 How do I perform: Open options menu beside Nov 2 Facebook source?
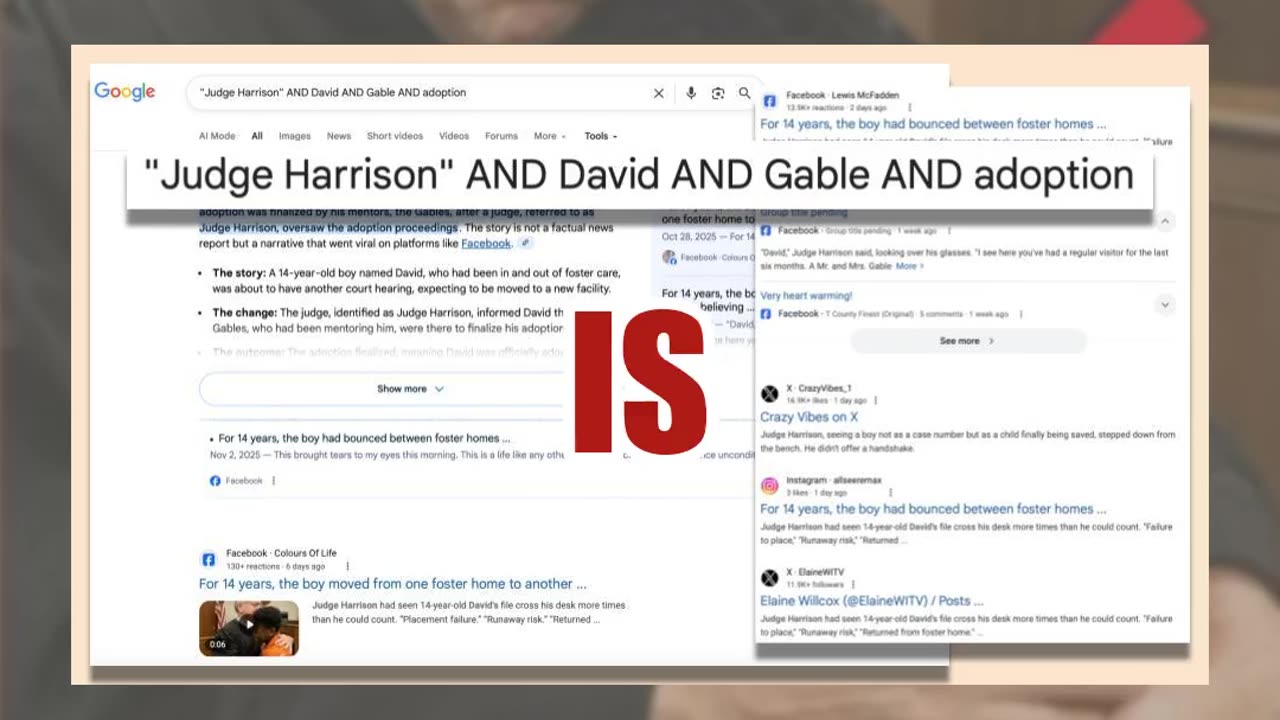pos(274,481)
